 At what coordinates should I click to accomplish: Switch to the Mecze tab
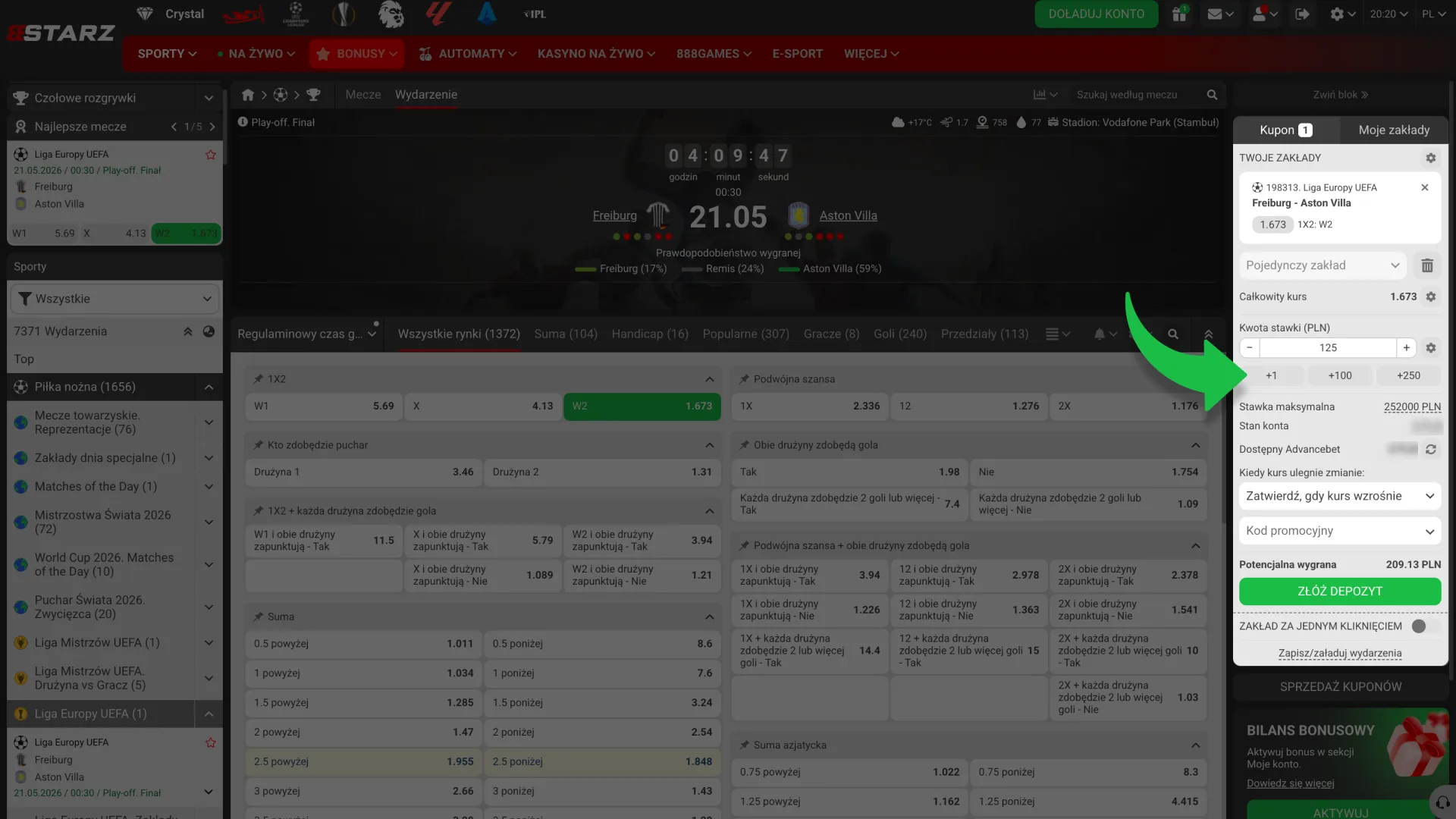[x=363, y=95]
